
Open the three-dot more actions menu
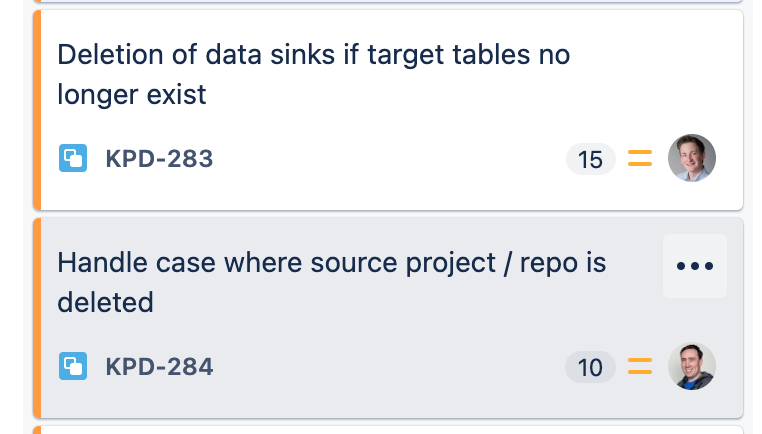coord(695,266)
